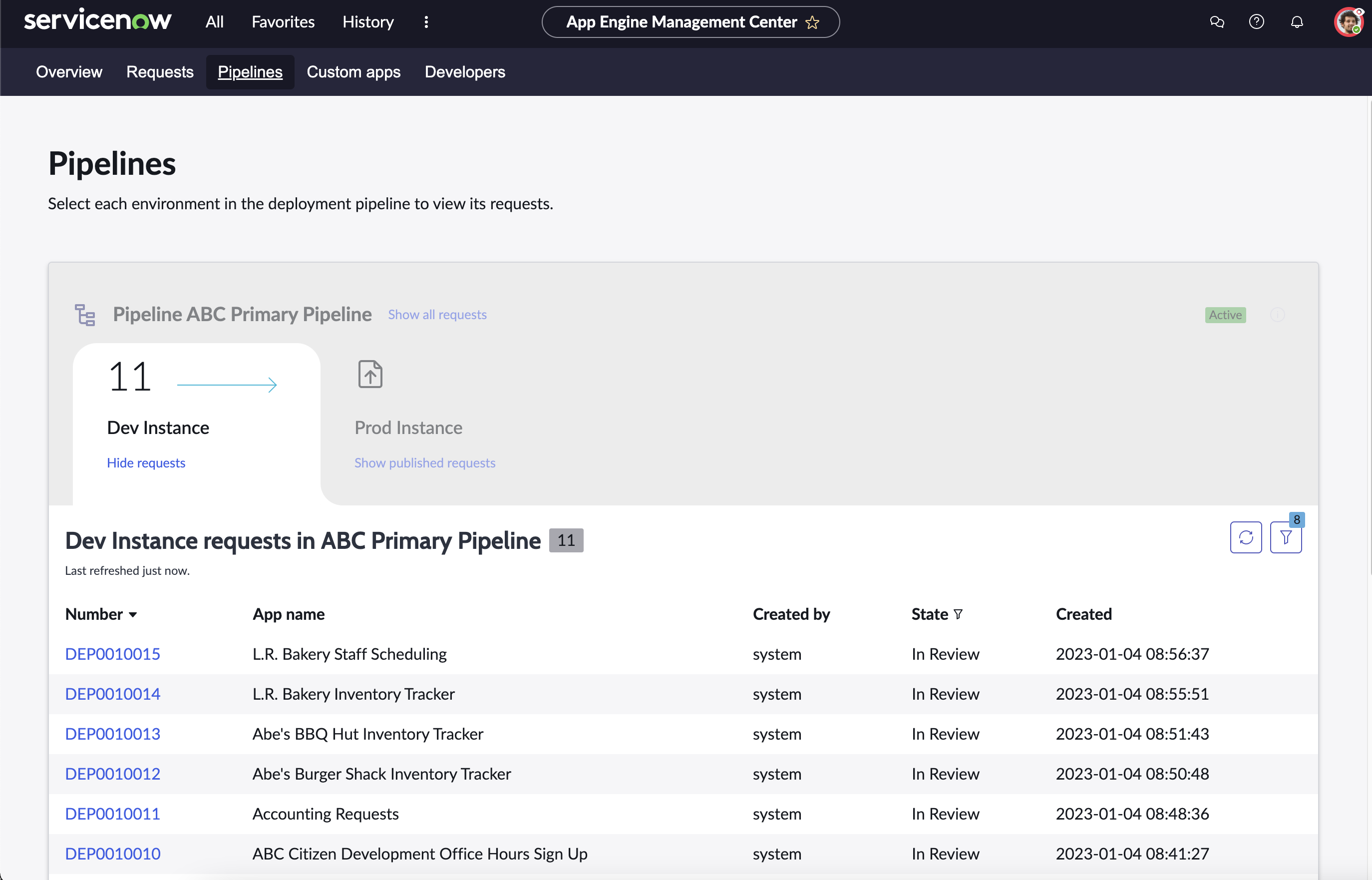Click the ServiceNow logo
The width and height of the screenshot is (1372, 880).
(x=98, y=20)
